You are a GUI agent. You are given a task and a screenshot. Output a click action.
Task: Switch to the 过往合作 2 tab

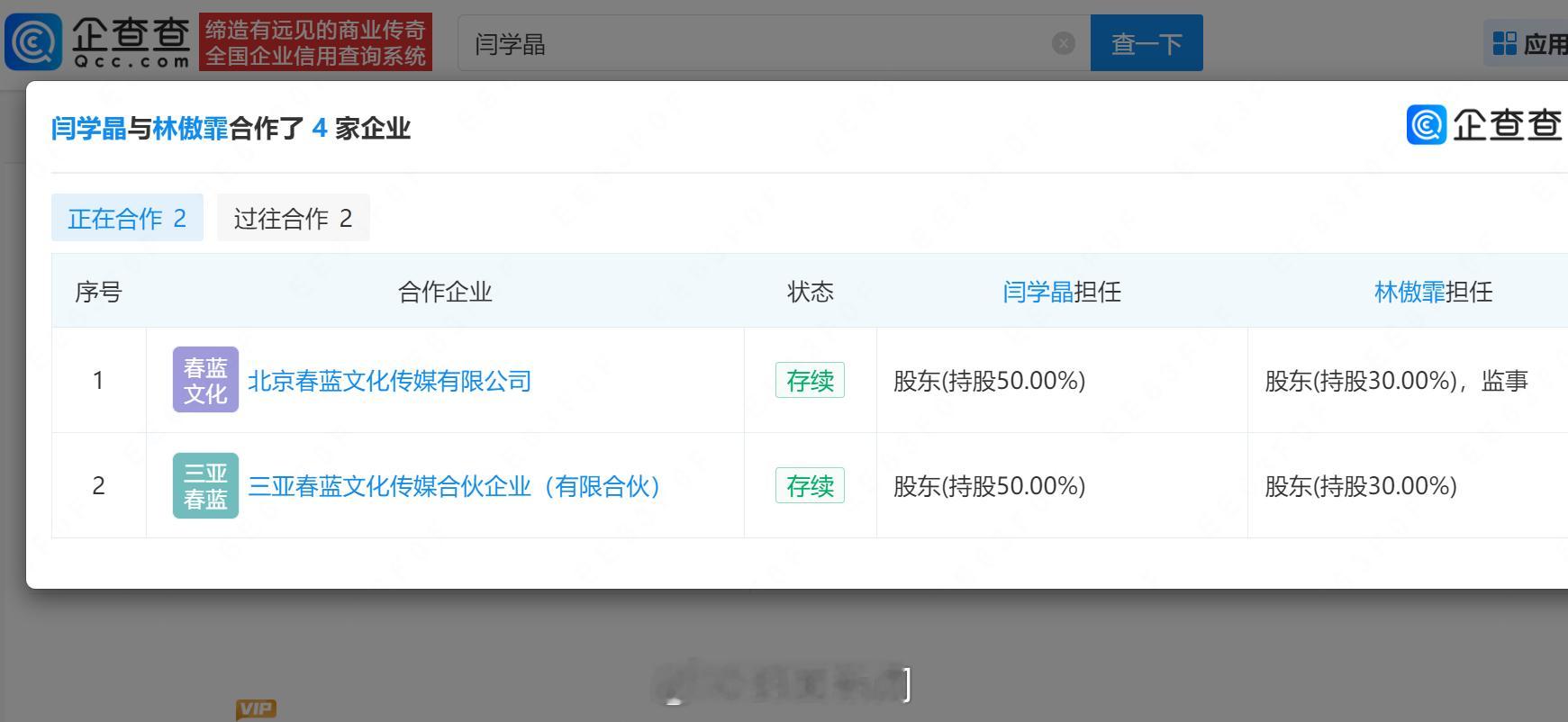(x=293, y=218)
